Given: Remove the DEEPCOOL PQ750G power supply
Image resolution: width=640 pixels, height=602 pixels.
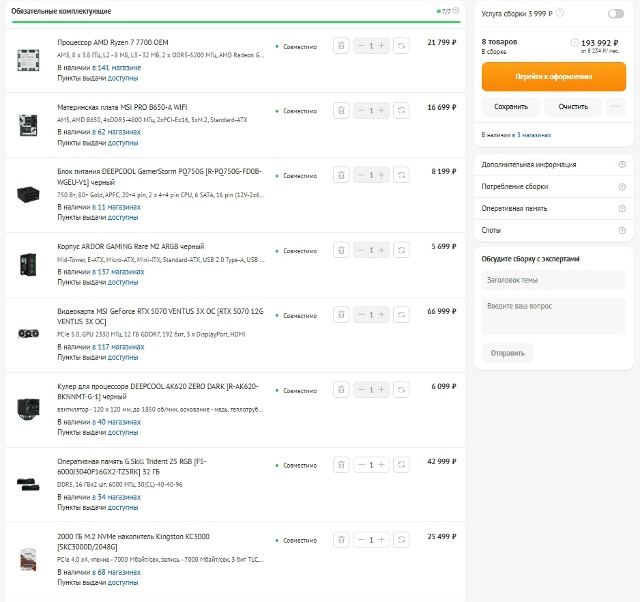Looking at the screenshot, I should 341,175.
